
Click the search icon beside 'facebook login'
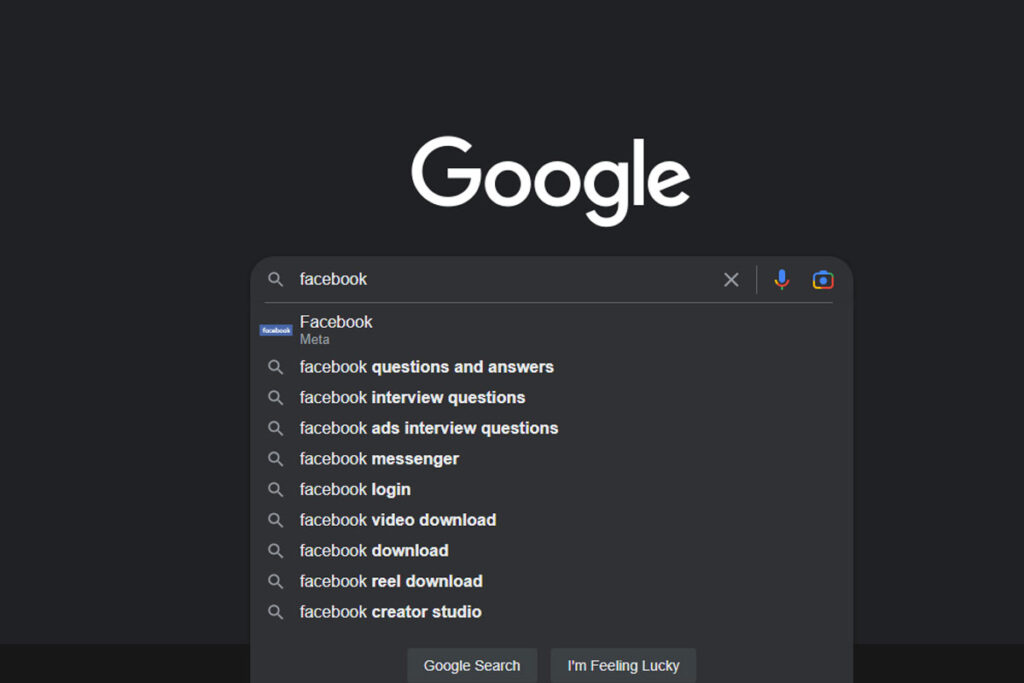(275, 489)
